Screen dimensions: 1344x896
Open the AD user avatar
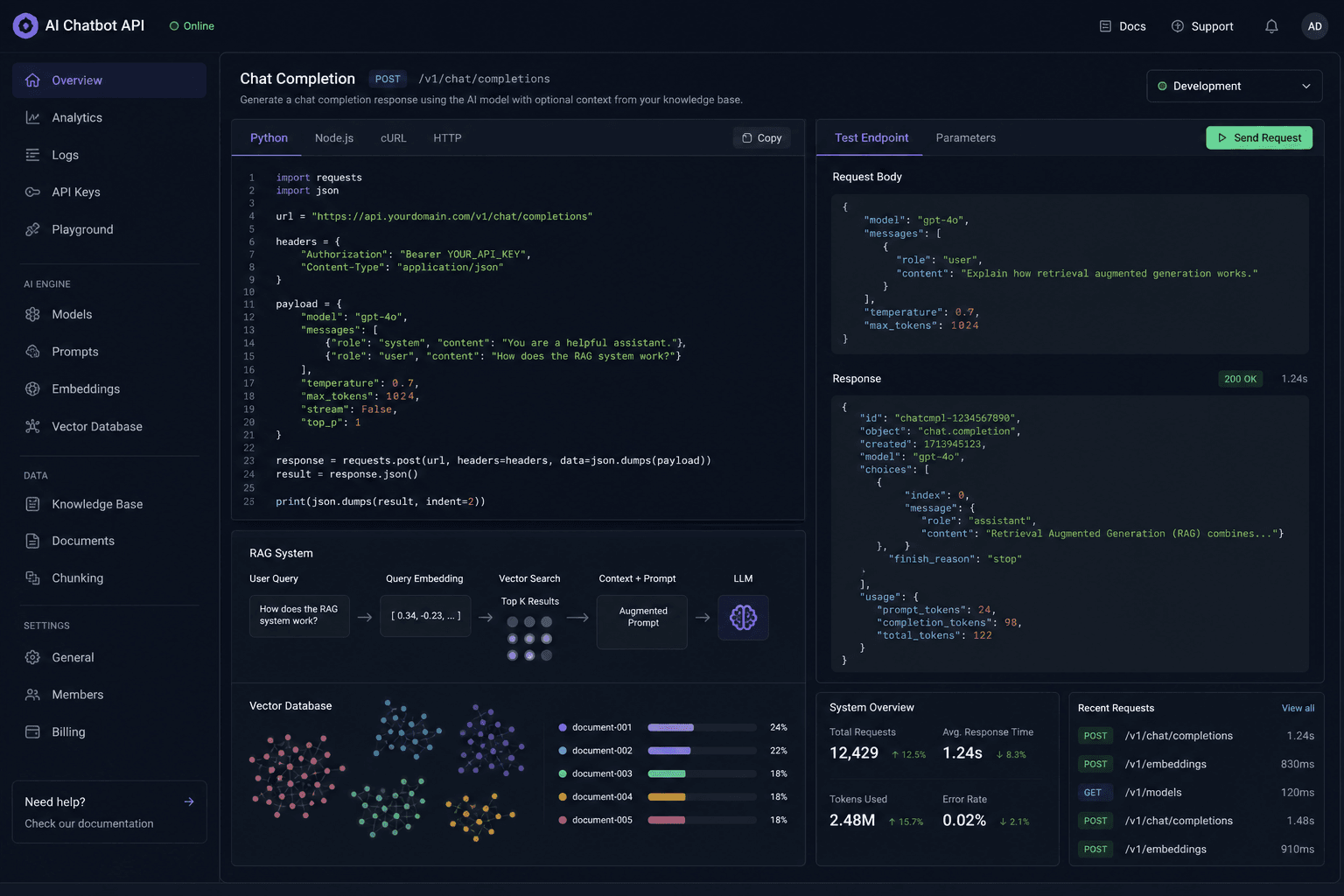1314,26
